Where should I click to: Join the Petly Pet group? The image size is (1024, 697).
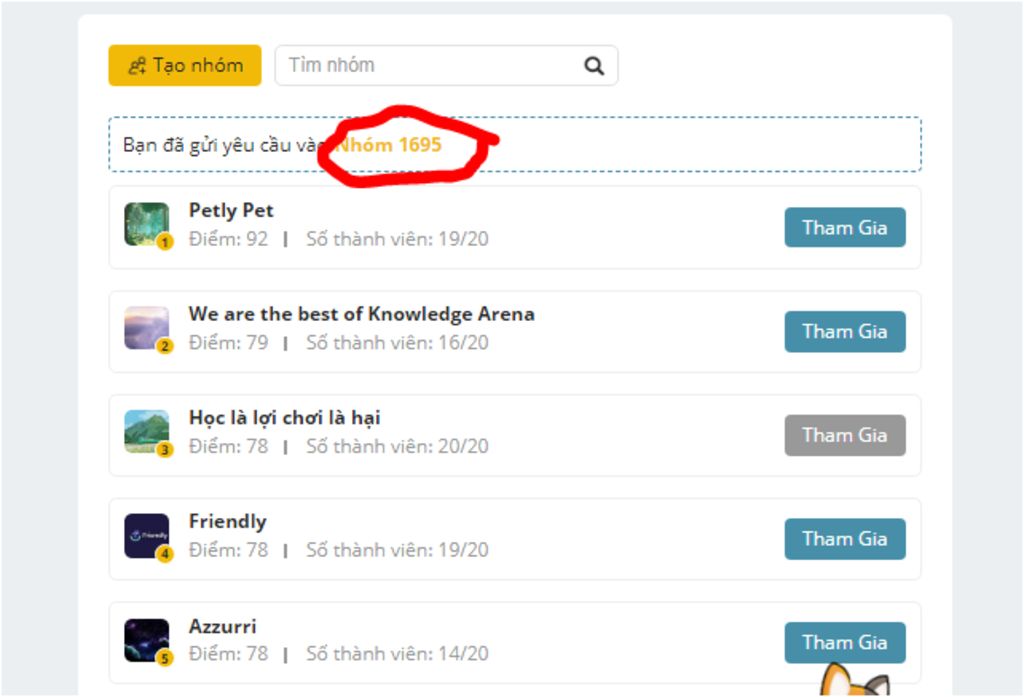coord(845,227)
